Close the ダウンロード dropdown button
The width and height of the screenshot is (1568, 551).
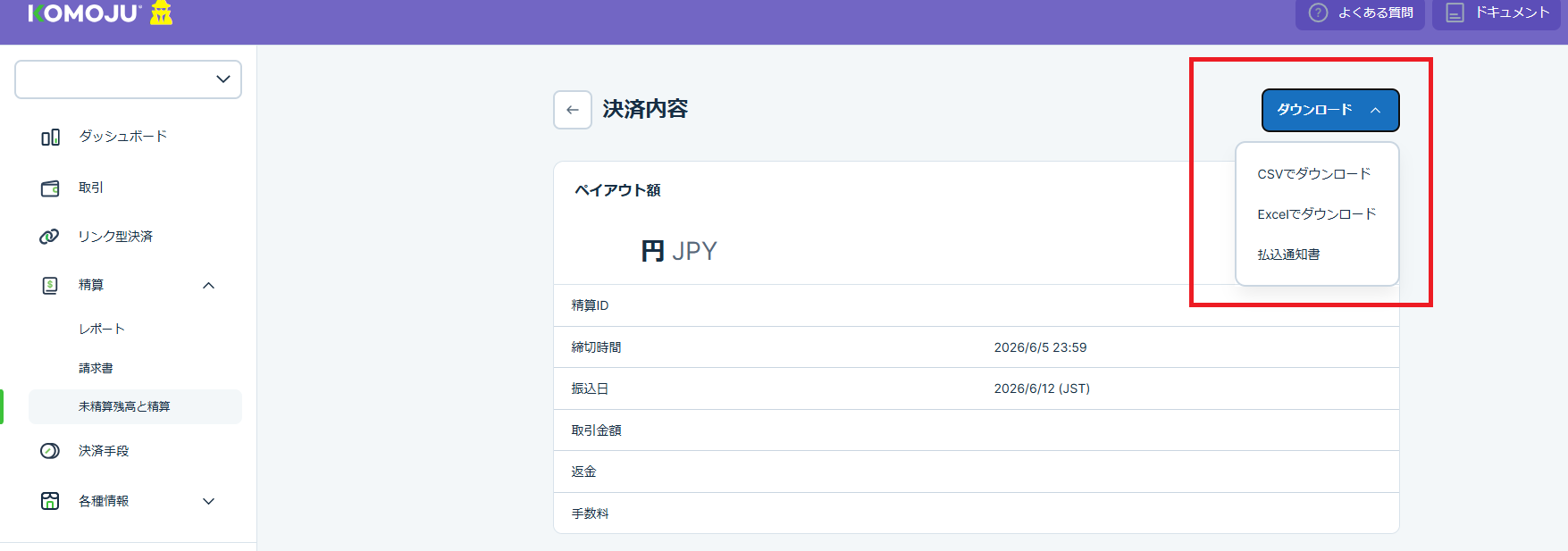(x=1330, y=110)
